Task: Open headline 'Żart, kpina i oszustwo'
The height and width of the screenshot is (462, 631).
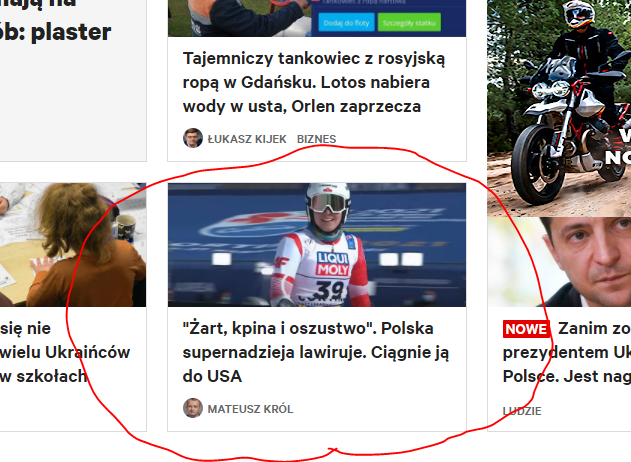Action: click(316, 353)
